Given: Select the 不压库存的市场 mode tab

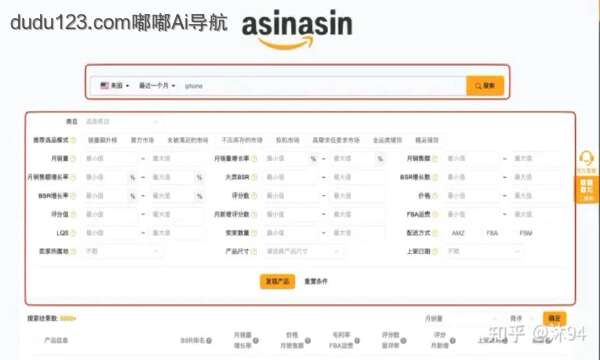Looking at the screenshot, I should [242, 140].
